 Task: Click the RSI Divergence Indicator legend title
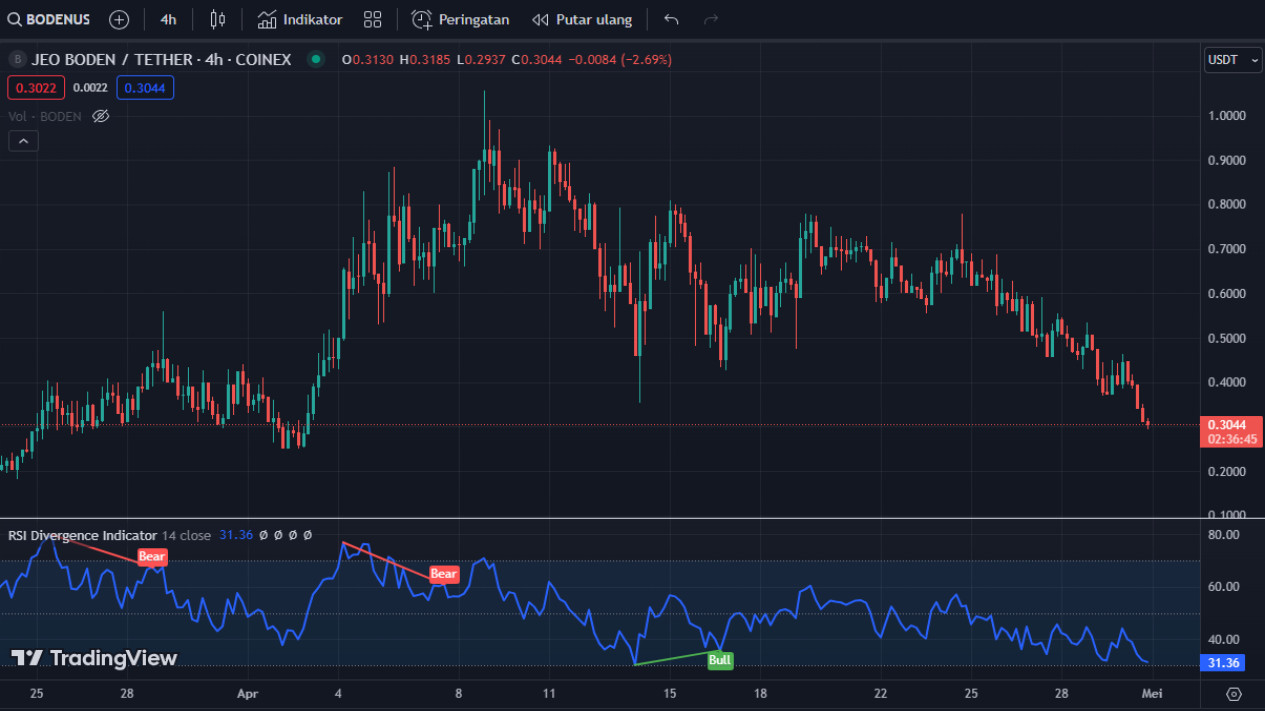[82, 535]
